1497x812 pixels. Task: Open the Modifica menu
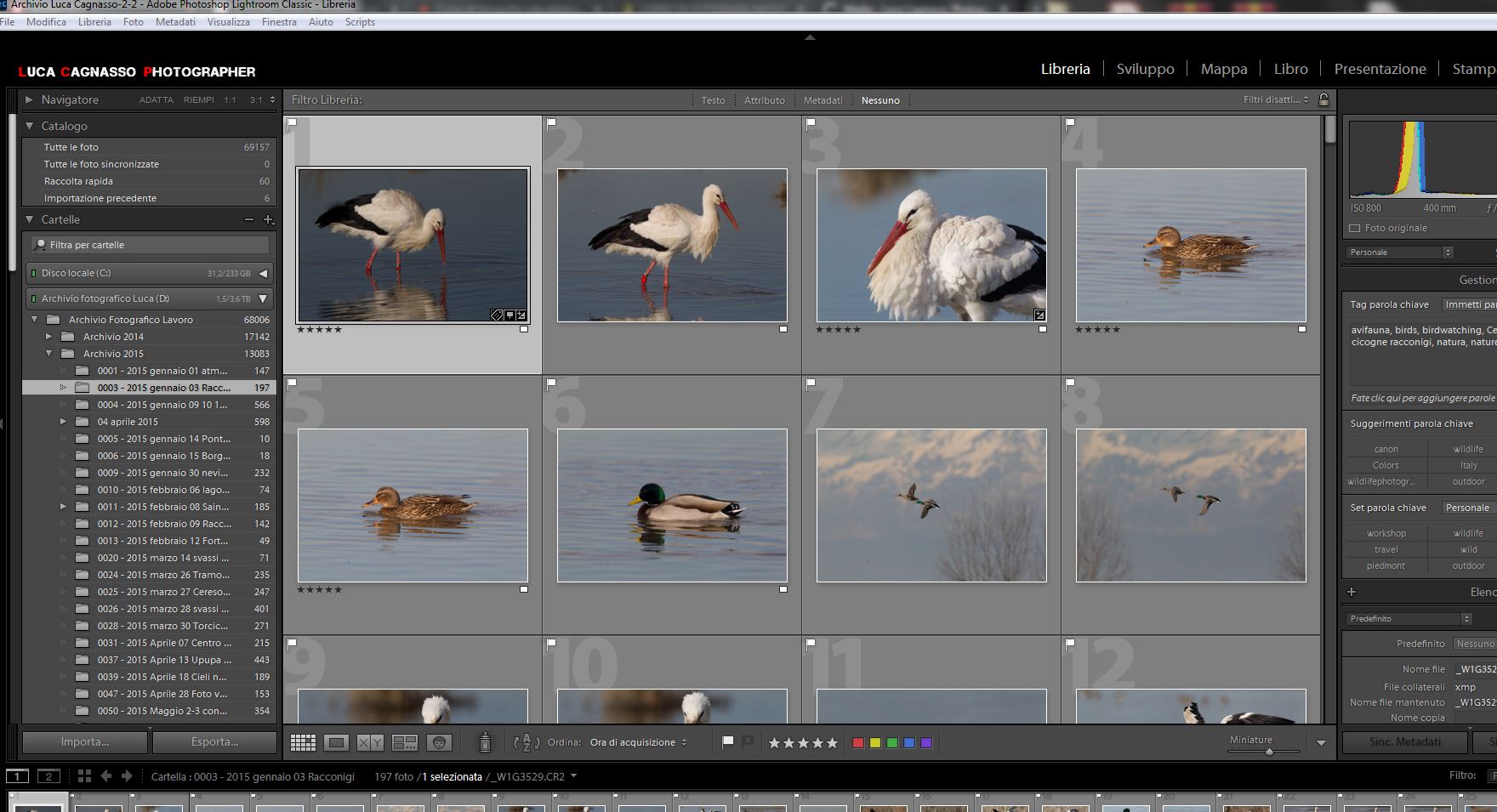46,22
